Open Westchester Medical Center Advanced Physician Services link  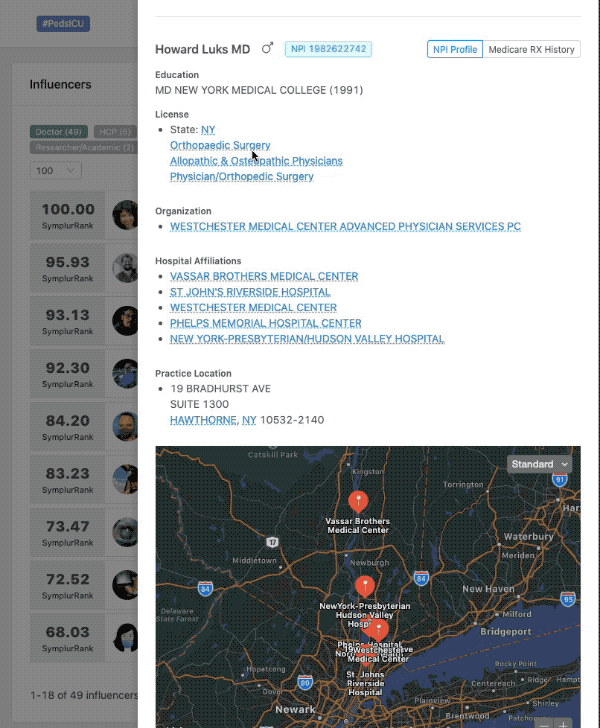[x=345, y=226]
